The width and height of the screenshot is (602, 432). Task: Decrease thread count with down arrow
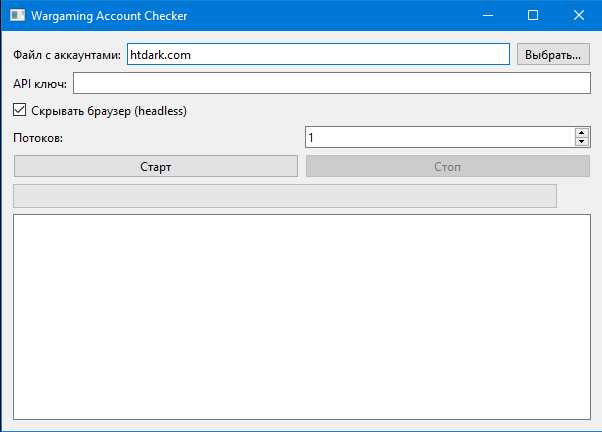[x=582, y=142]
